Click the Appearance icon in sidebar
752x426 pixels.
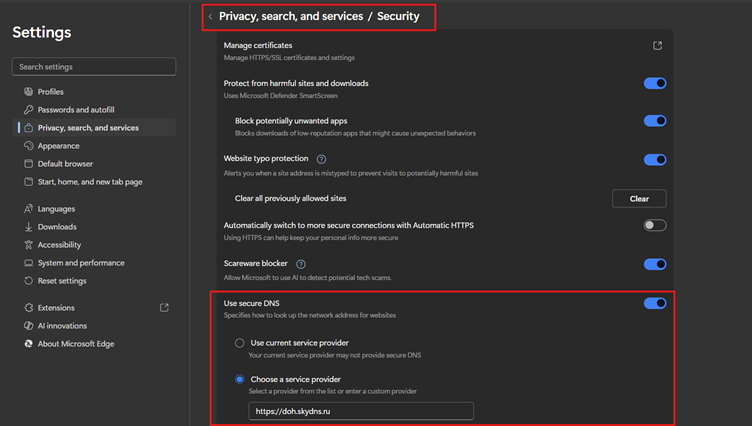29,146
